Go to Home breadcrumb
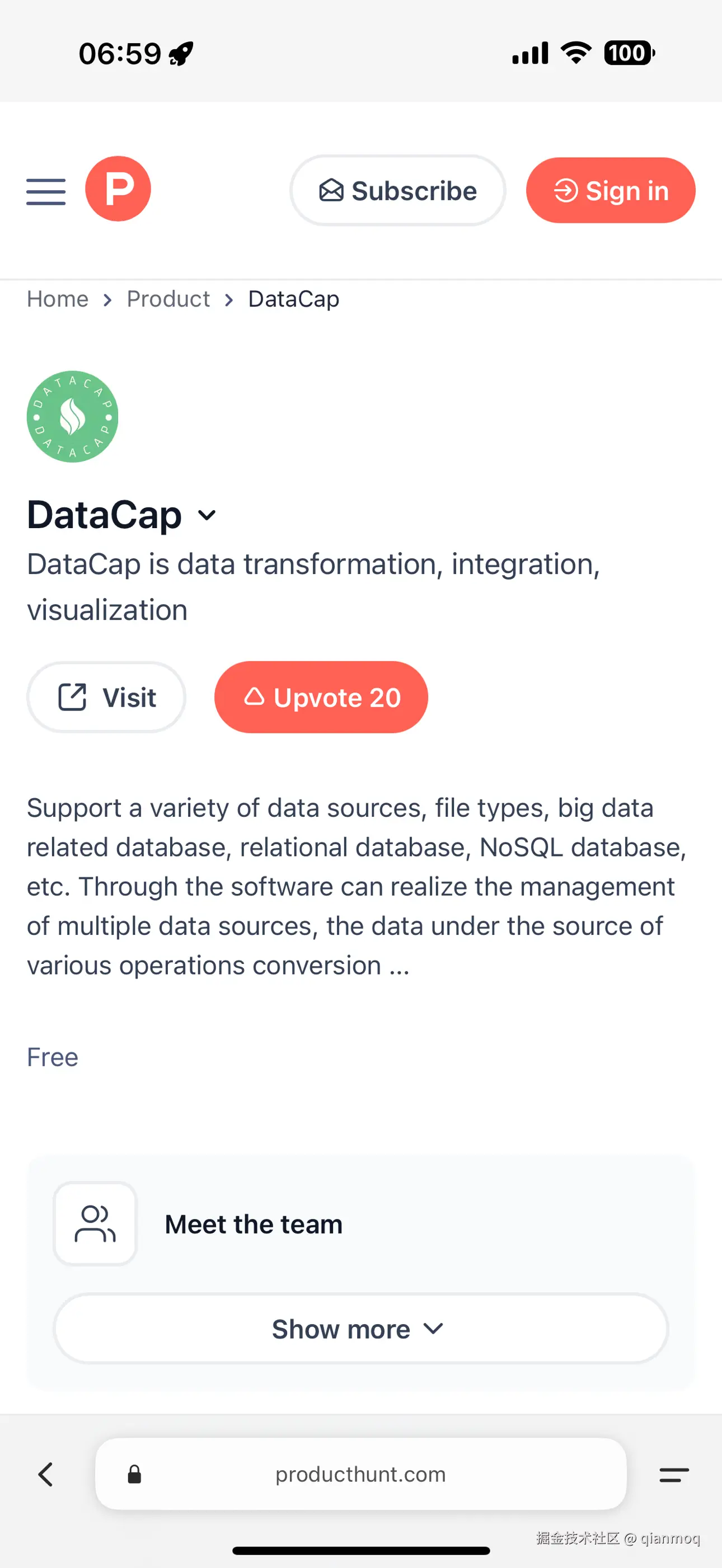This screenshot has width=722, height=1568. point(58,299)
